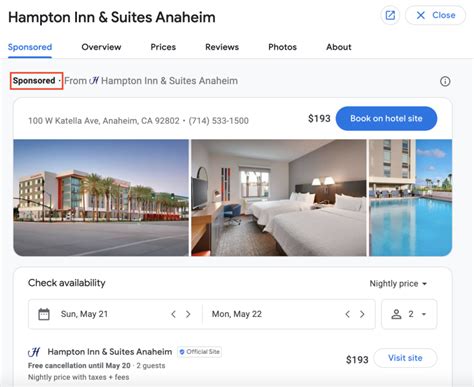Go to the Reviews tab

[222, 47]
